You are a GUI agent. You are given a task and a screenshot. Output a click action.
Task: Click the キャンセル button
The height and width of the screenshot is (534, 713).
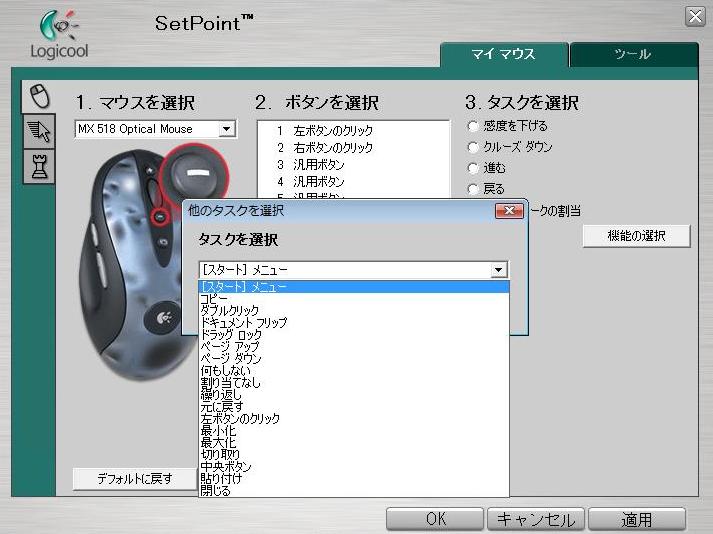tap(536, 519)
